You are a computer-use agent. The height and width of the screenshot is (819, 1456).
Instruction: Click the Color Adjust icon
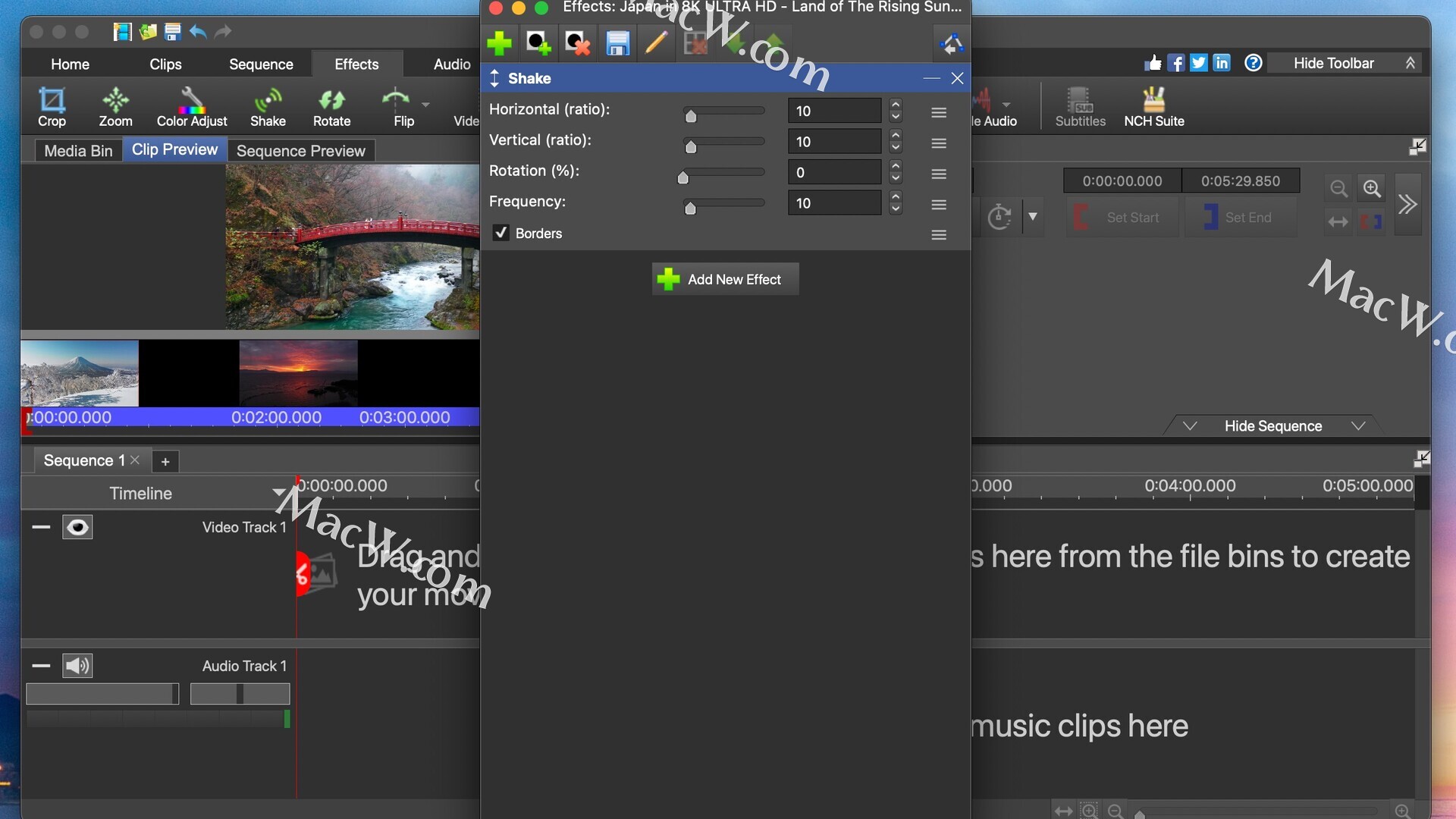click(191, 107)
